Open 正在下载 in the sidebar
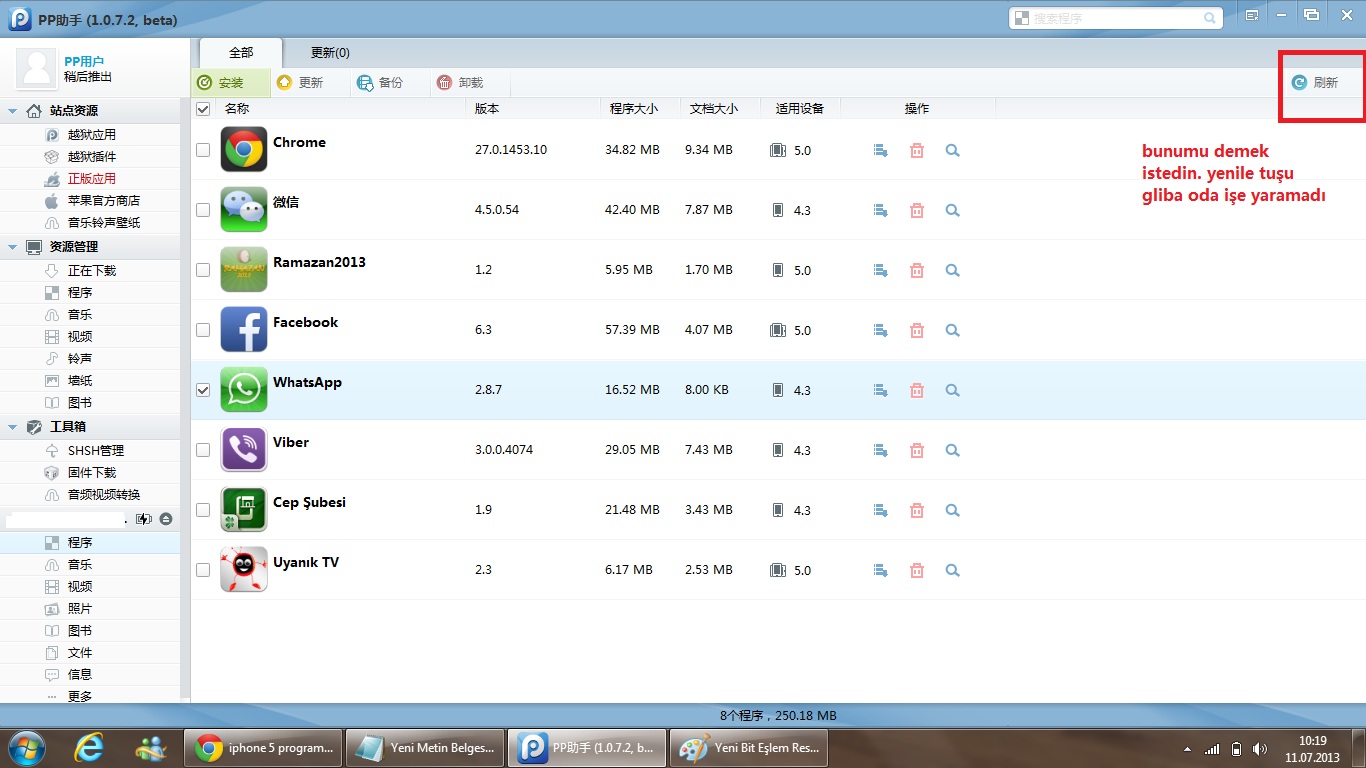Viewport: 1366px width, 768px height. pos(92,271)
